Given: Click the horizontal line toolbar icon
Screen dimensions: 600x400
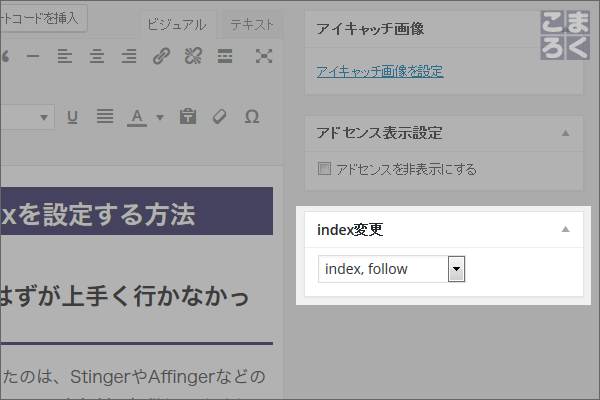Looking at the screenshot, I should [x=33, y=57].
